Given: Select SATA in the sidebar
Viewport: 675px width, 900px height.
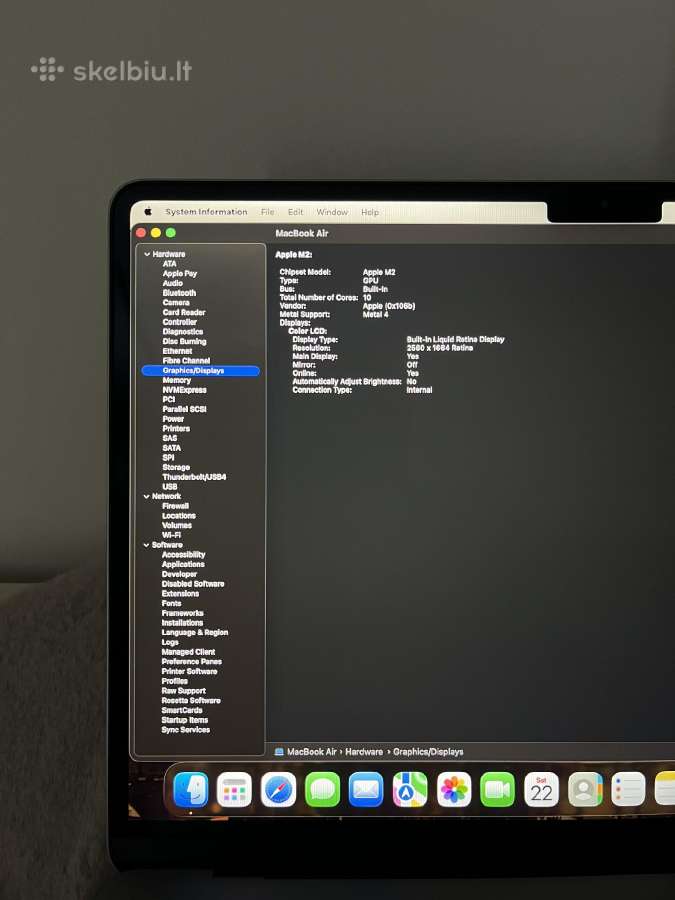Looking at the screenshot, I should [172, 448].
